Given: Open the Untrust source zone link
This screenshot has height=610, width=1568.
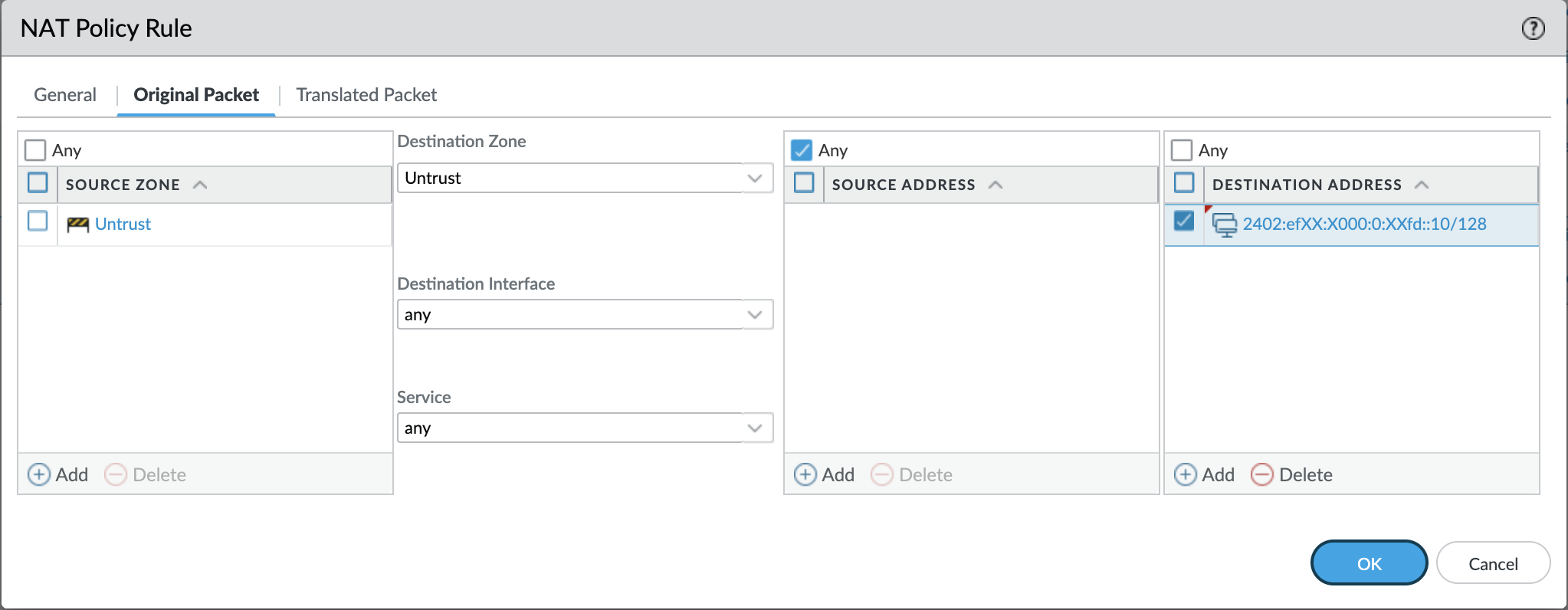Looking at the screenshot, I should 123,225.
